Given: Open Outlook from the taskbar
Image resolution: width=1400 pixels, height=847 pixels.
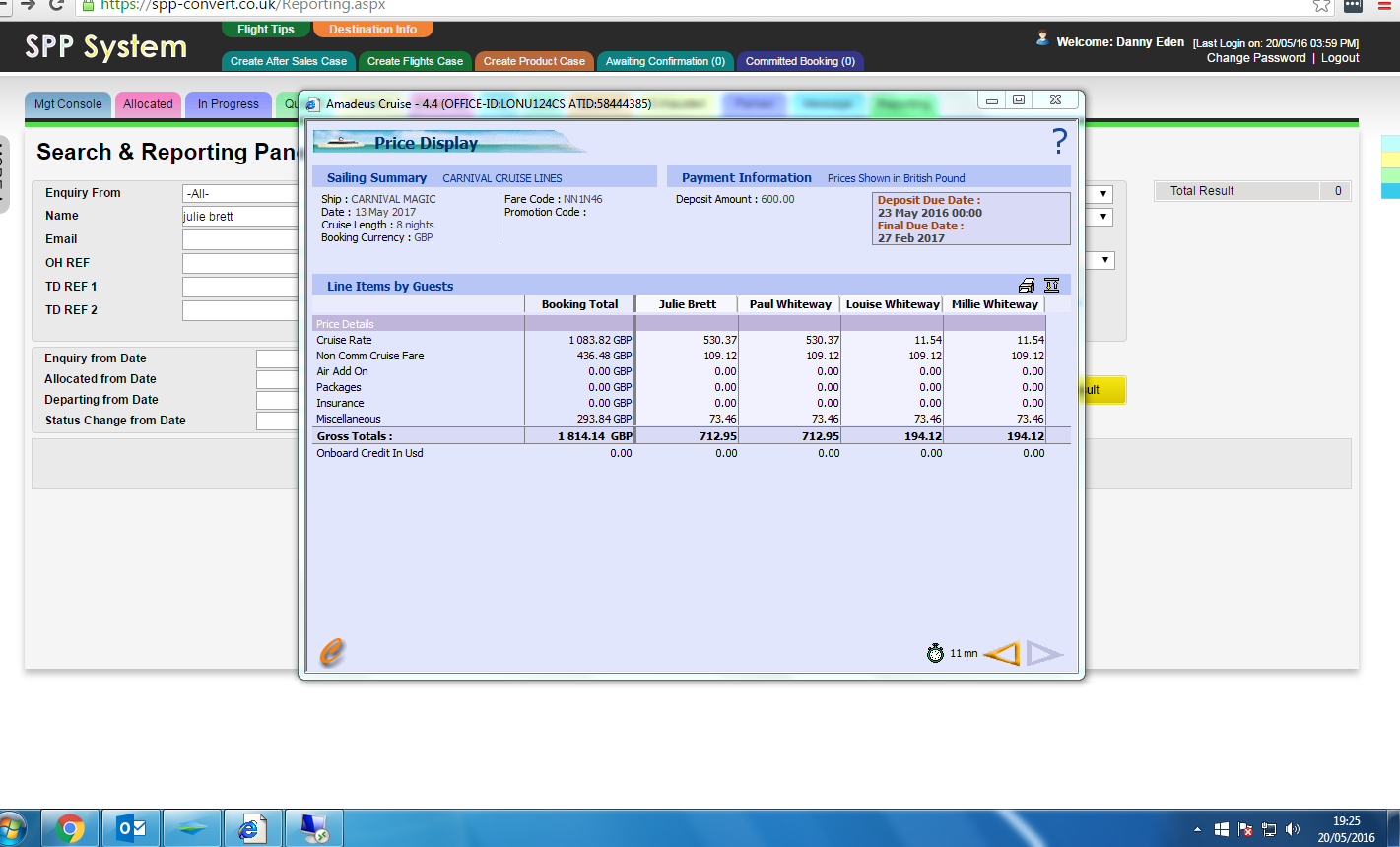Looking at the screenshot, I should click(x=131, y=828).
